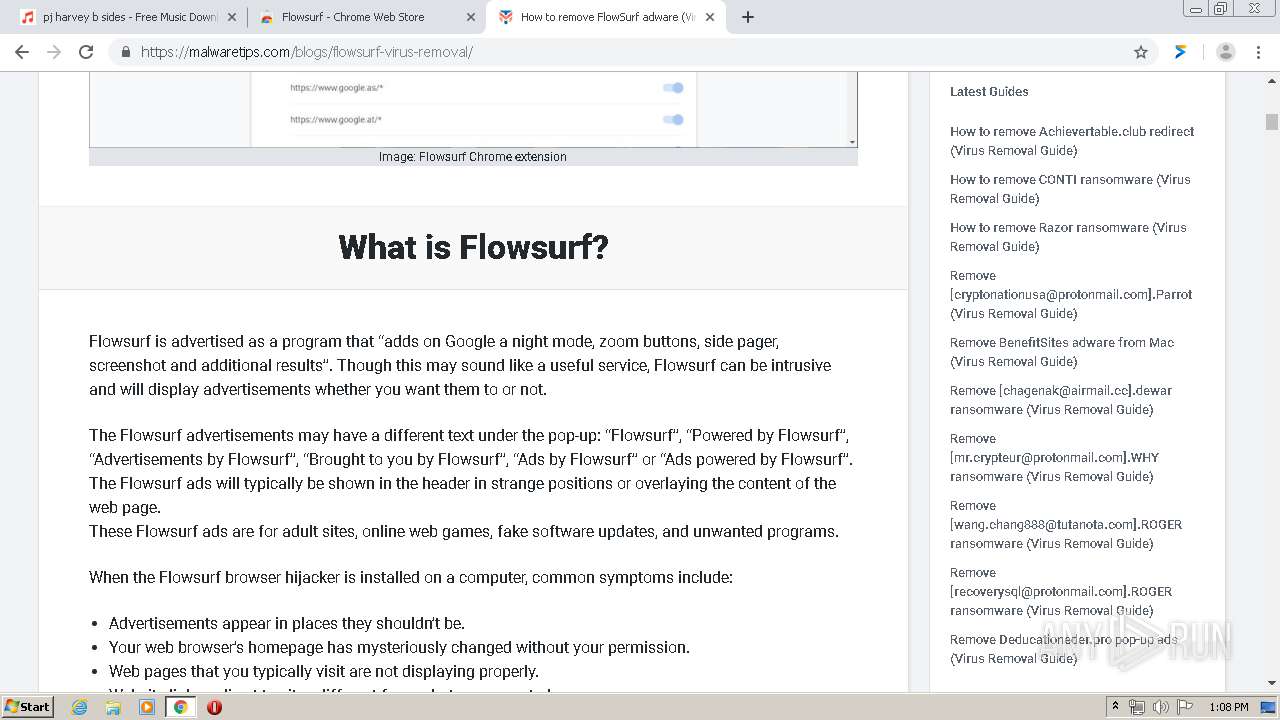Open a new tab with the plus button
Image resolution: width=1280 pixels, height=720 pixels.
point(748,17)
